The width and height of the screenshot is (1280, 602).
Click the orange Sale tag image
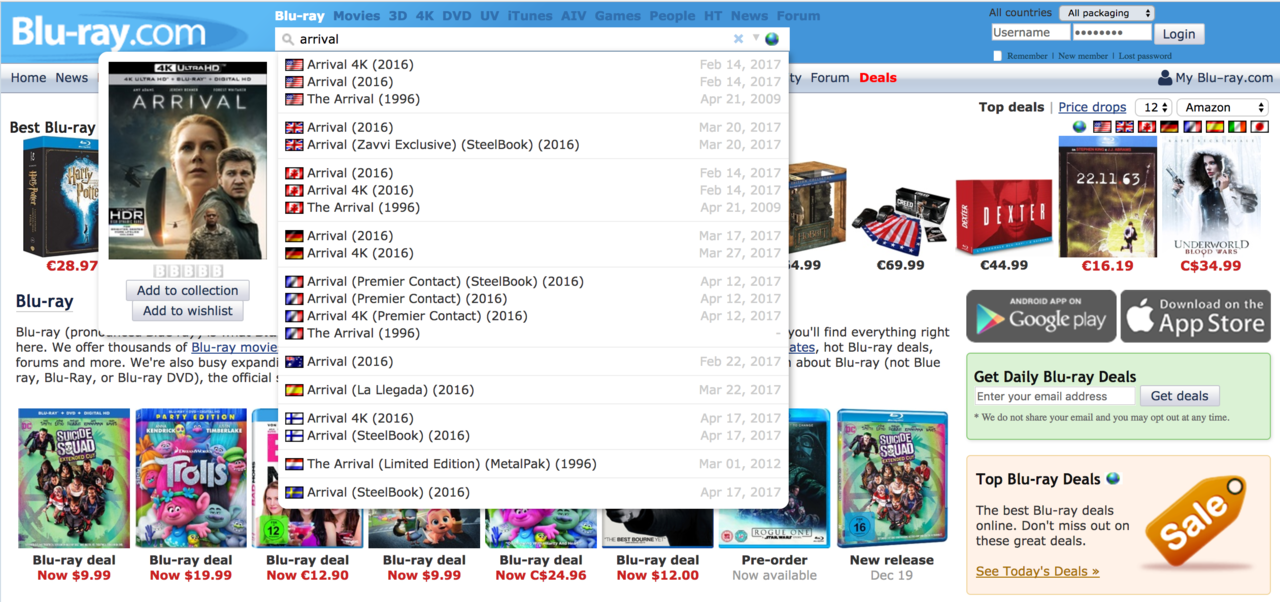click(1198, 521)
